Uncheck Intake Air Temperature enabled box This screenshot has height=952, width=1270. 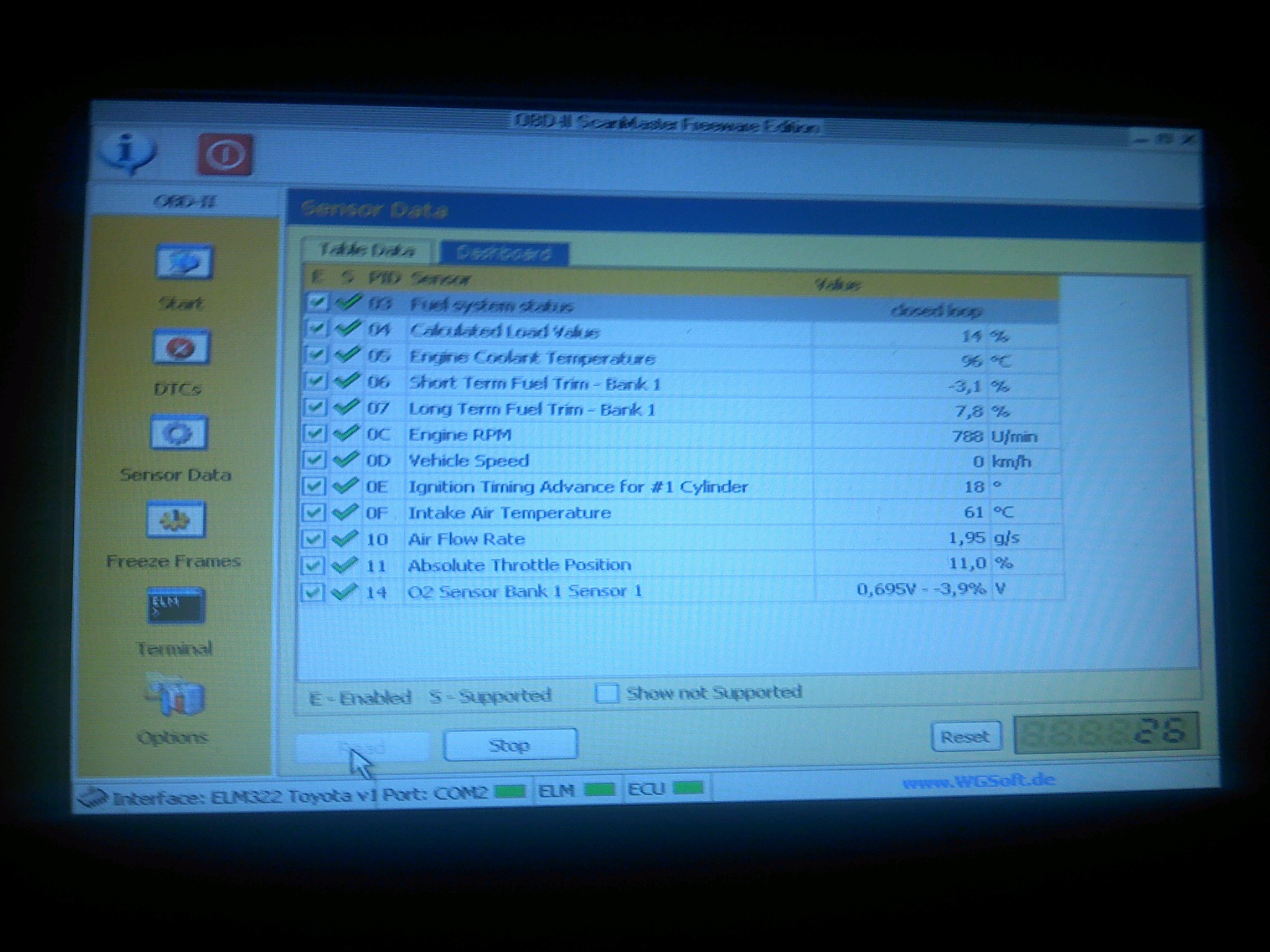click(x=313, y=513)
